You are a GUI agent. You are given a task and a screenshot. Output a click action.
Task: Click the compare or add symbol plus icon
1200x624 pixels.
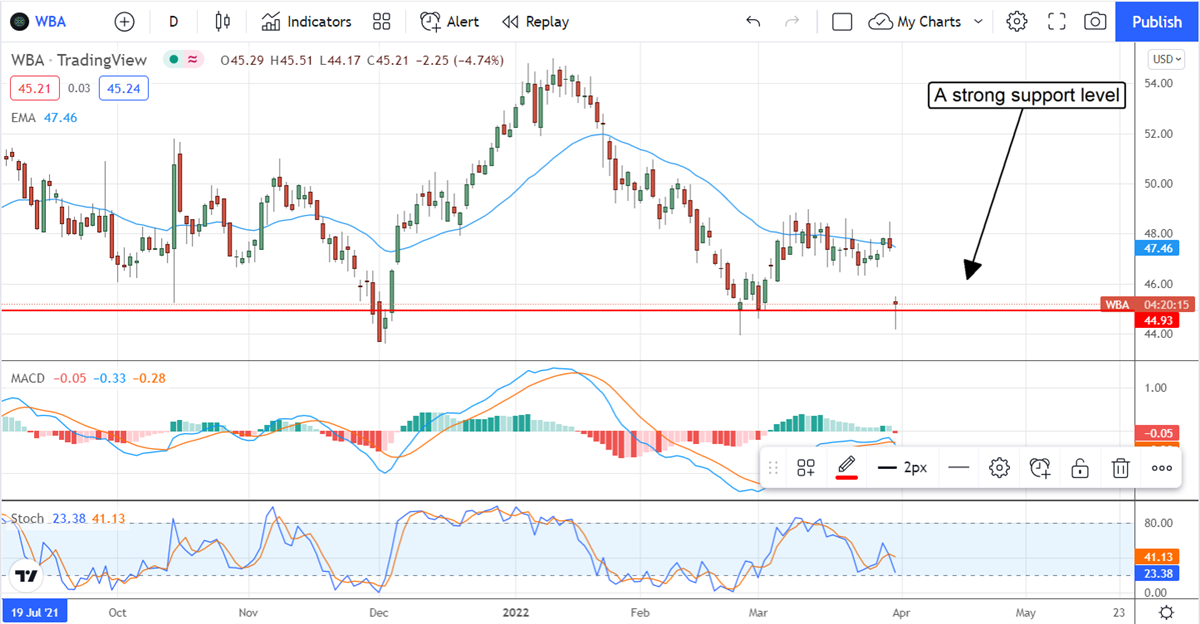coord(124,21)
